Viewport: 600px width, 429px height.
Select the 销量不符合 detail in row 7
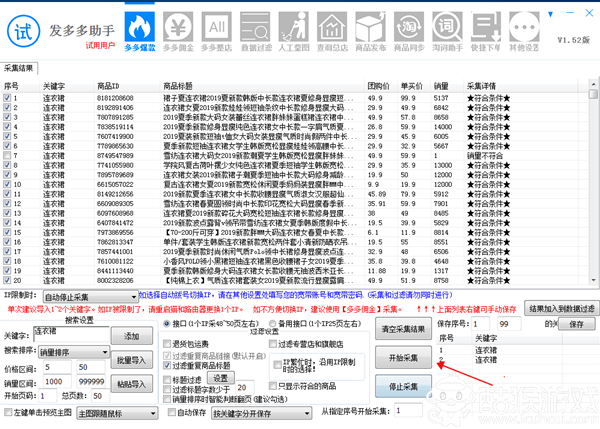485,155
